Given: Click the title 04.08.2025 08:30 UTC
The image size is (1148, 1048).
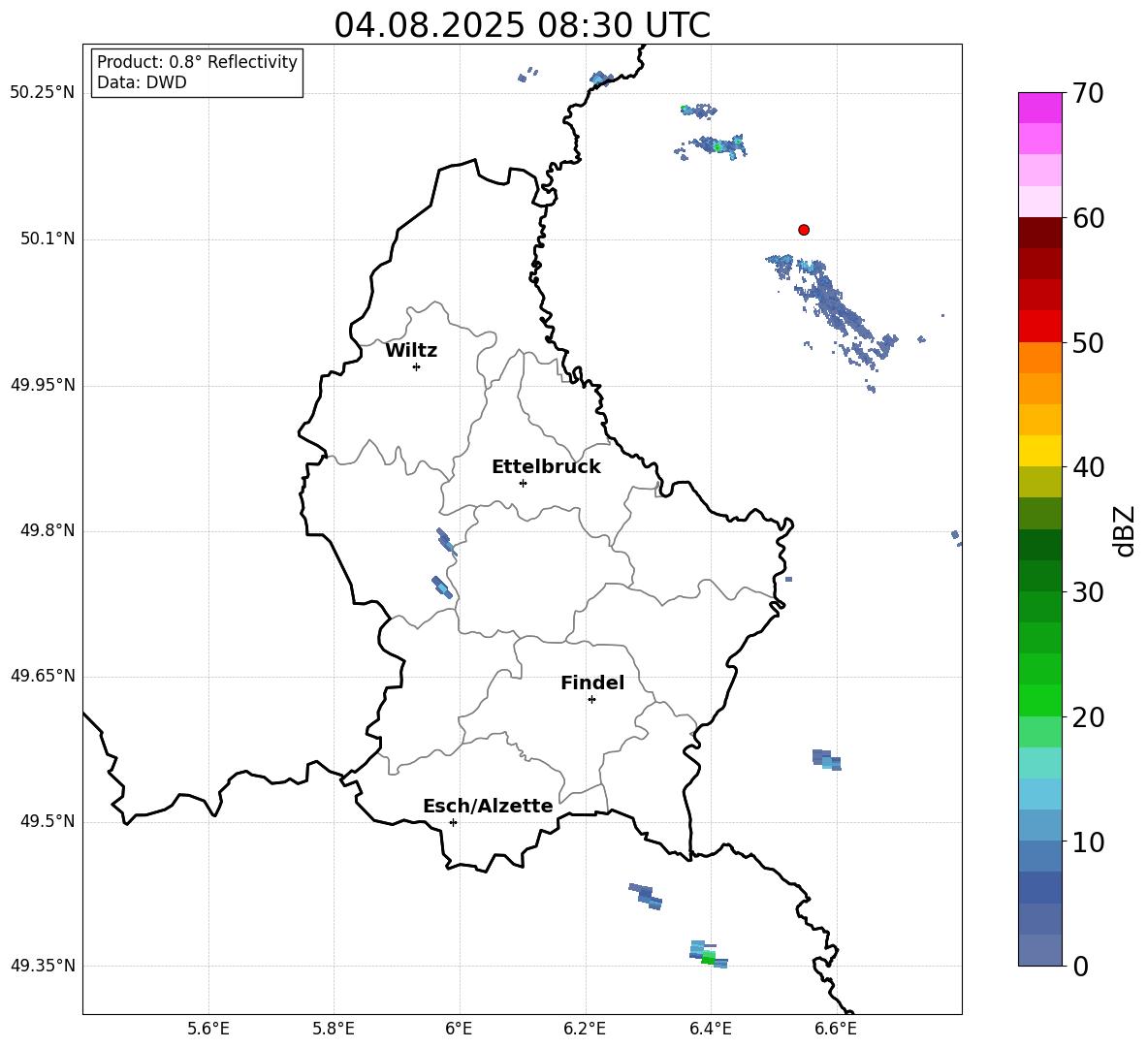Looking at the screenshot, I should (x=522, y=25).
